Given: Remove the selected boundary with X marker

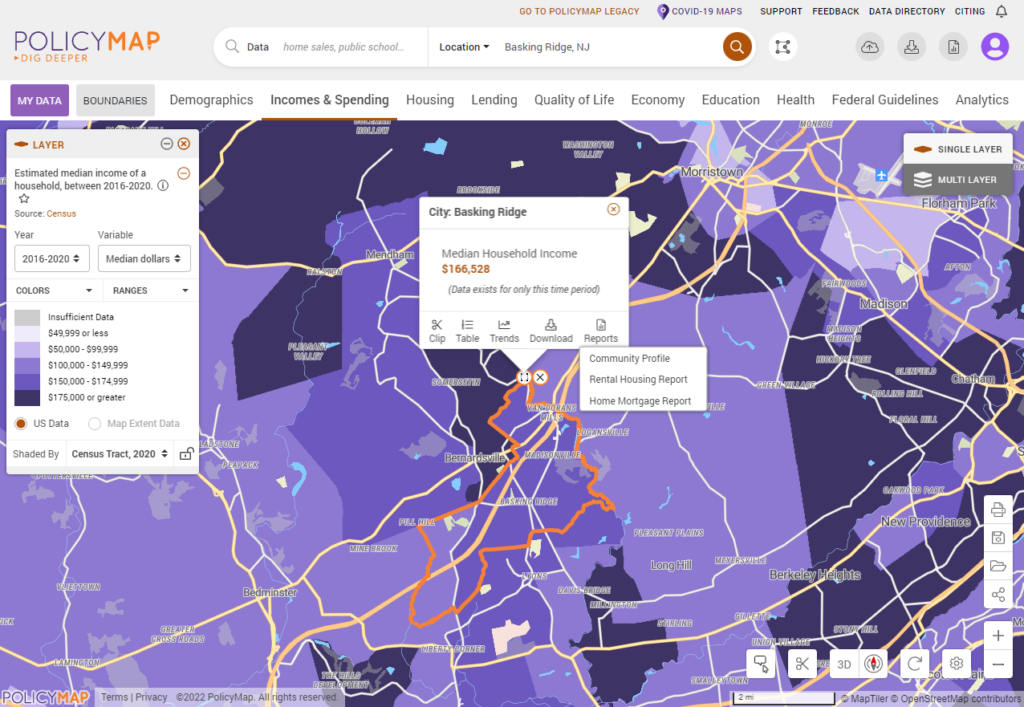Looking at the screenshot, I should [540, 377].
